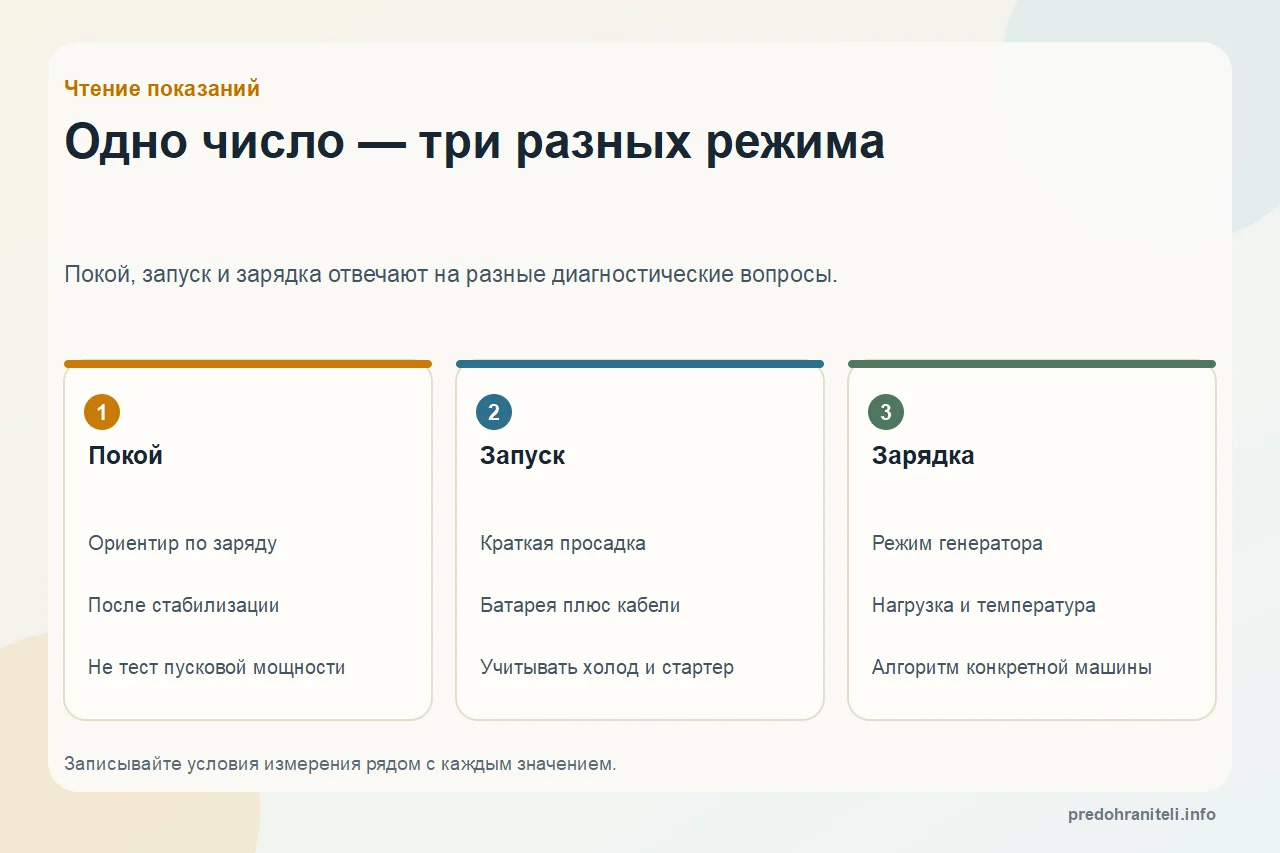The height and width of the screenshot is (853, 1280).
Task: Click the subtitle about Покой, запуск и зарядка
Action: 451,274
